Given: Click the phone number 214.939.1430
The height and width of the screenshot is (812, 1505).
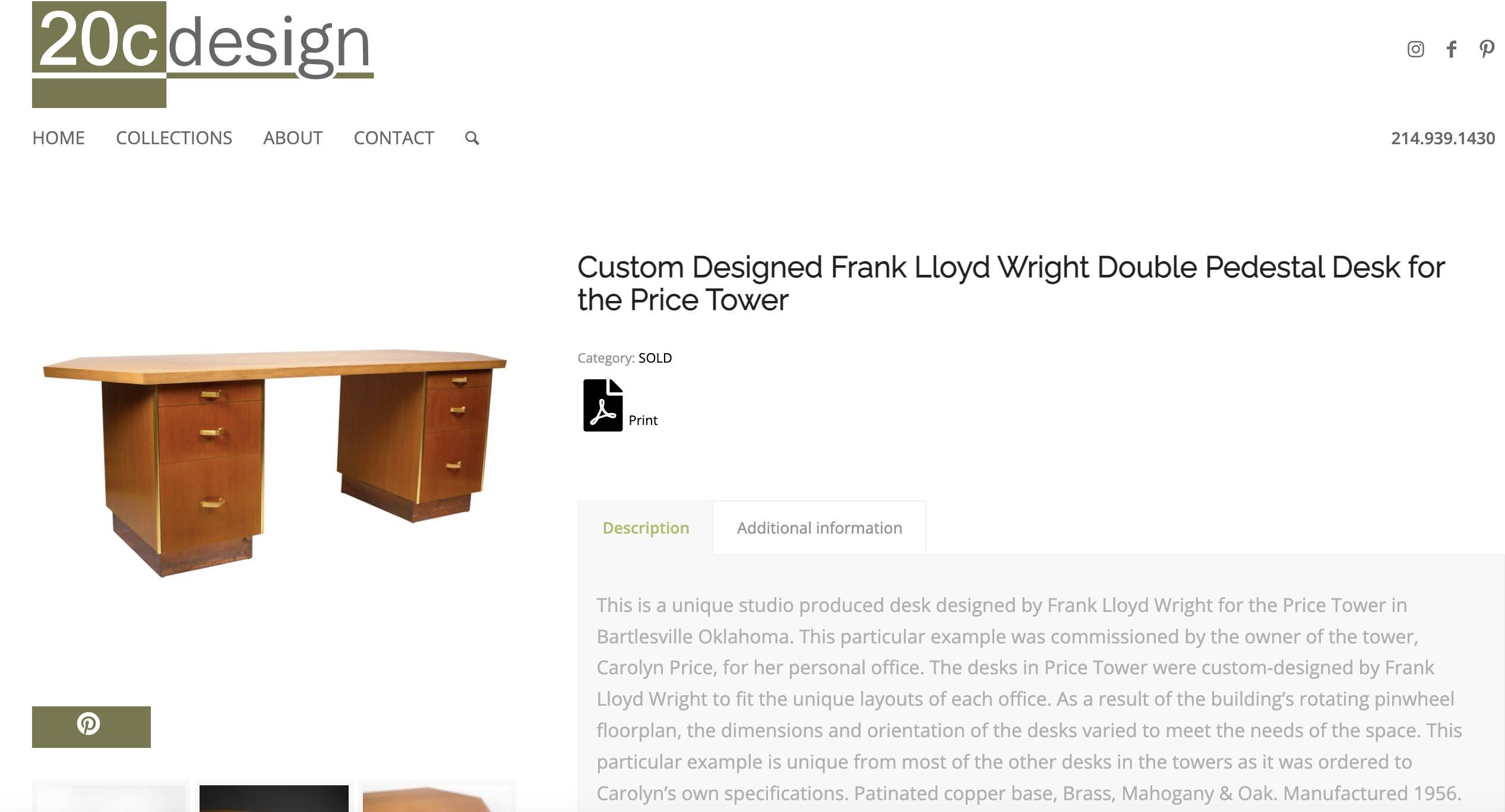Looking at the screenshot, I should [1443, 138].
